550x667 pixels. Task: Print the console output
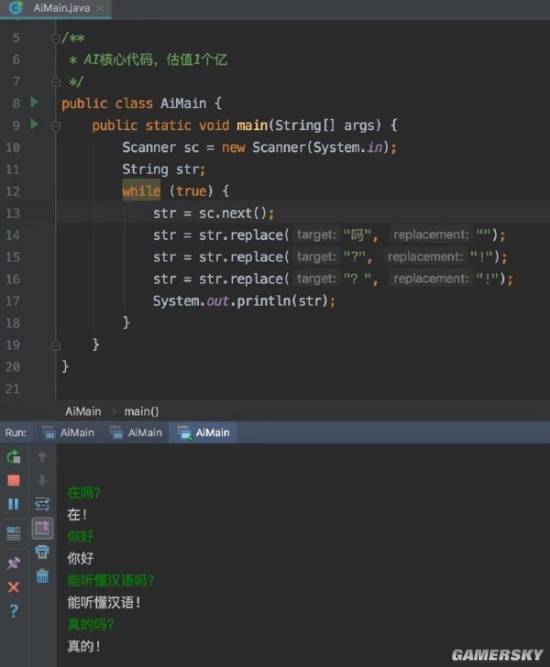click(x=42, y=552)
